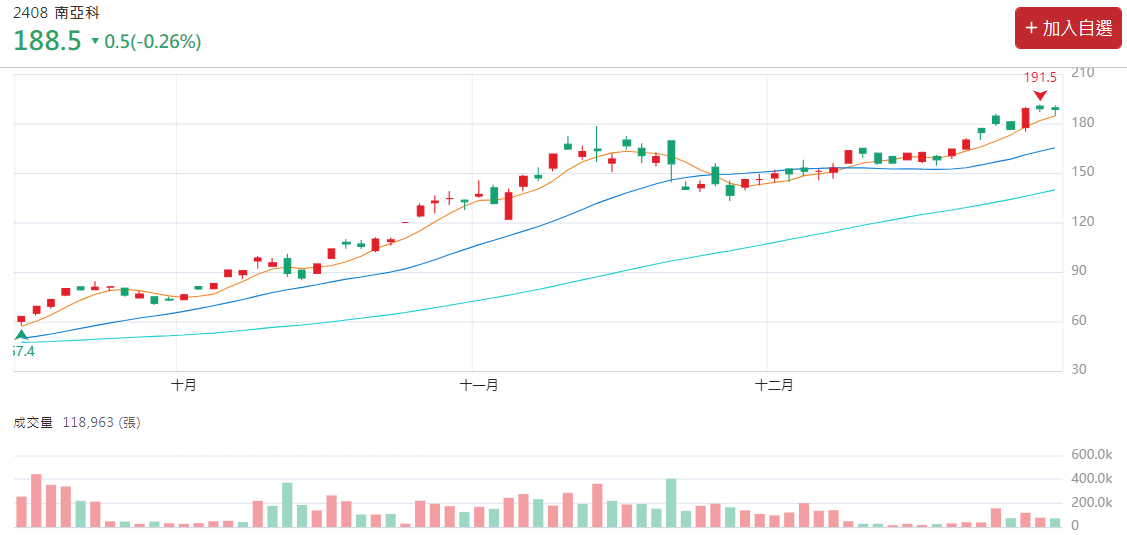The image size is (1127, 535).
Task: Select the 十二月 label on the time axis
Action: [x=774, y=385]
